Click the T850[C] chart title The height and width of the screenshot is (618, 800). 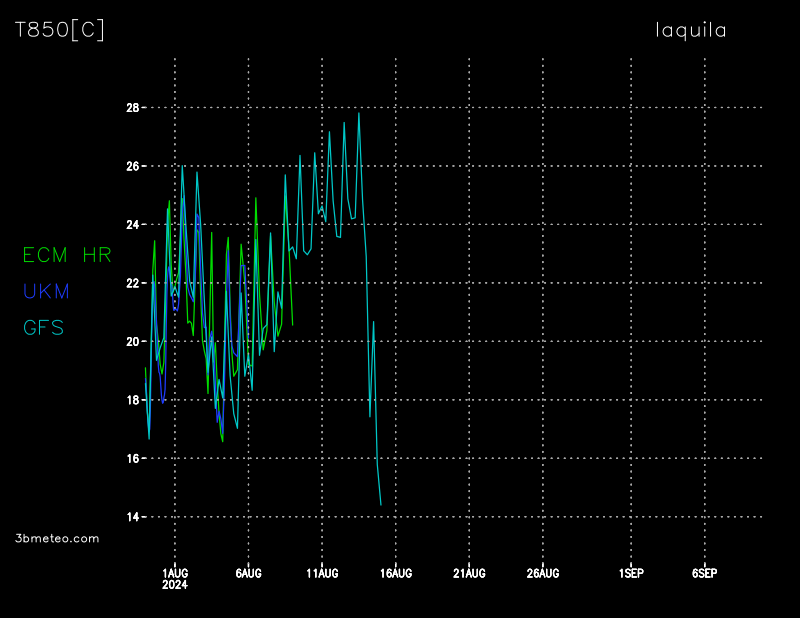click(x=60, y=30)
